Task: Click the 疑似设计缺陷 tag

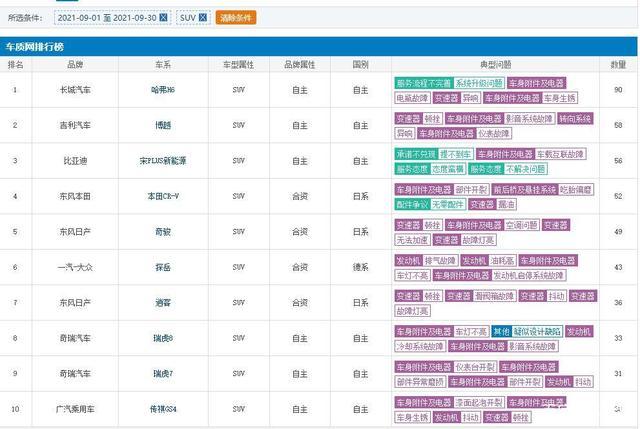Action: click(x=537, y=331)
